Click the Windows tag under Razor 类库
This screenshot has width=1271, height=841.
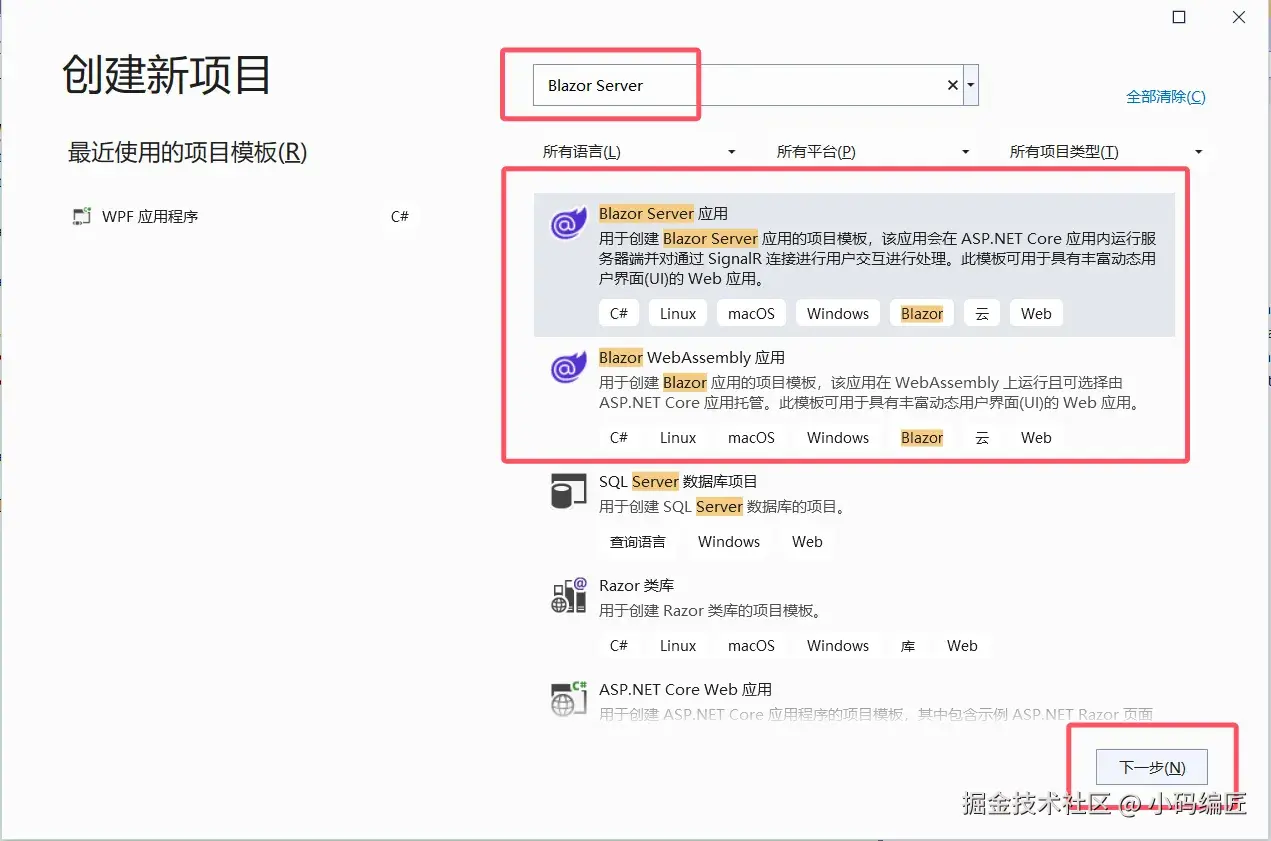pos(838,645)
